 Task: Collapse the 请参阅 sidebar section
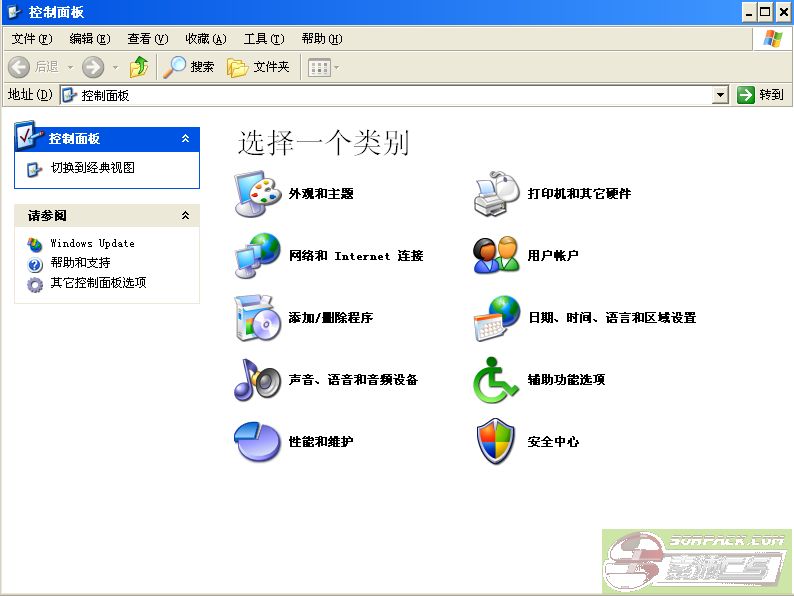185,216
